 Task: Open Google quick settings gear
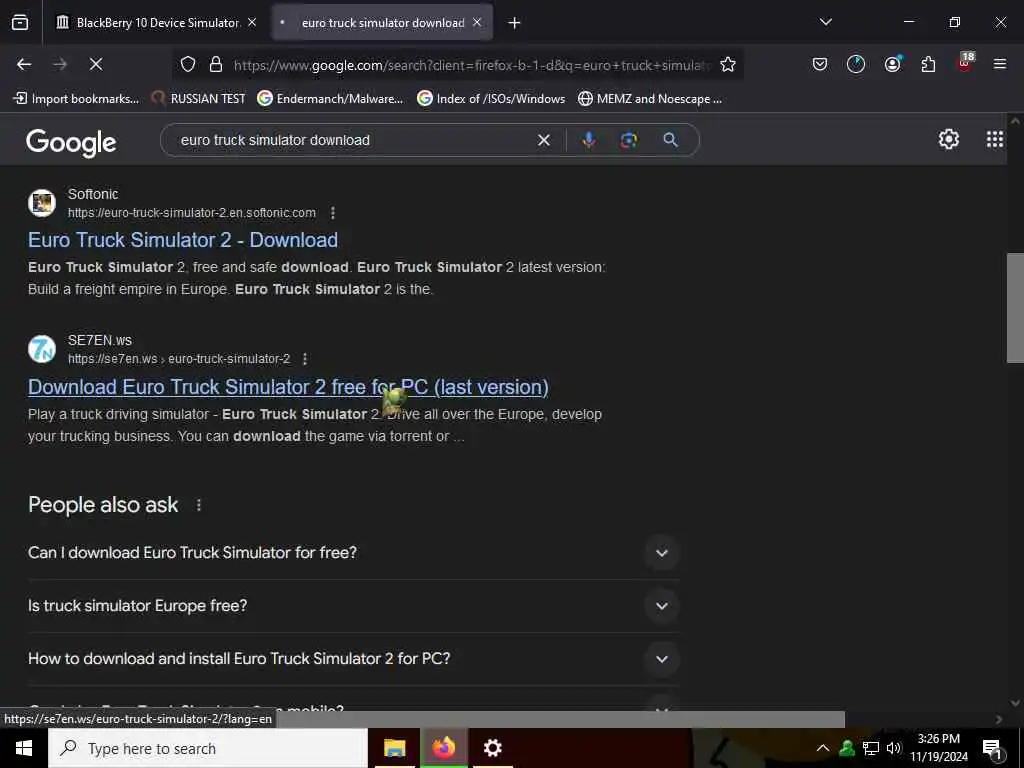[948, 138]
